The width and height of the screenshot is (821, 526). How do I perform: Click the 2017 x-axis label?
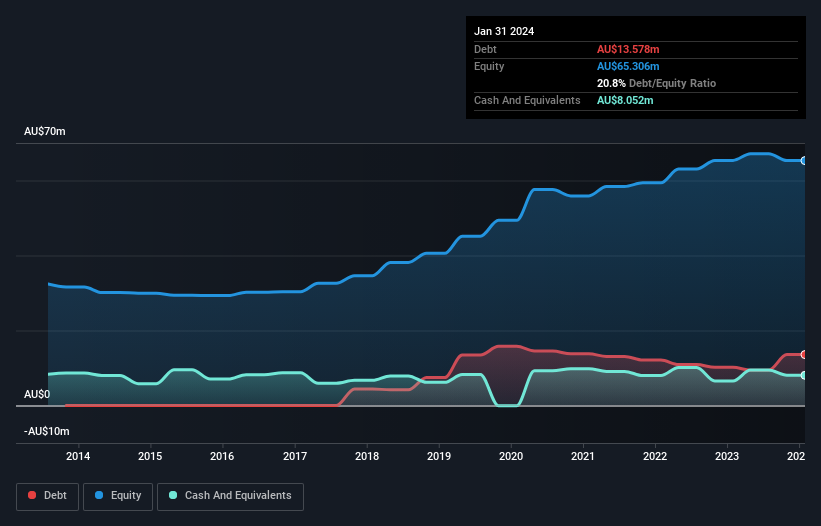click(x=295, y=456)
